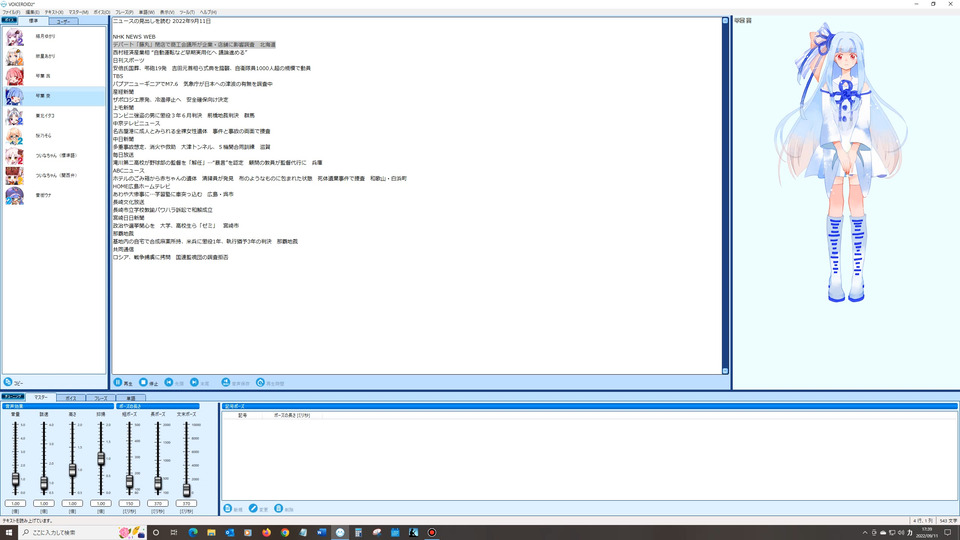
Task: Open the ファイル(F) menu
Action: 11,12
